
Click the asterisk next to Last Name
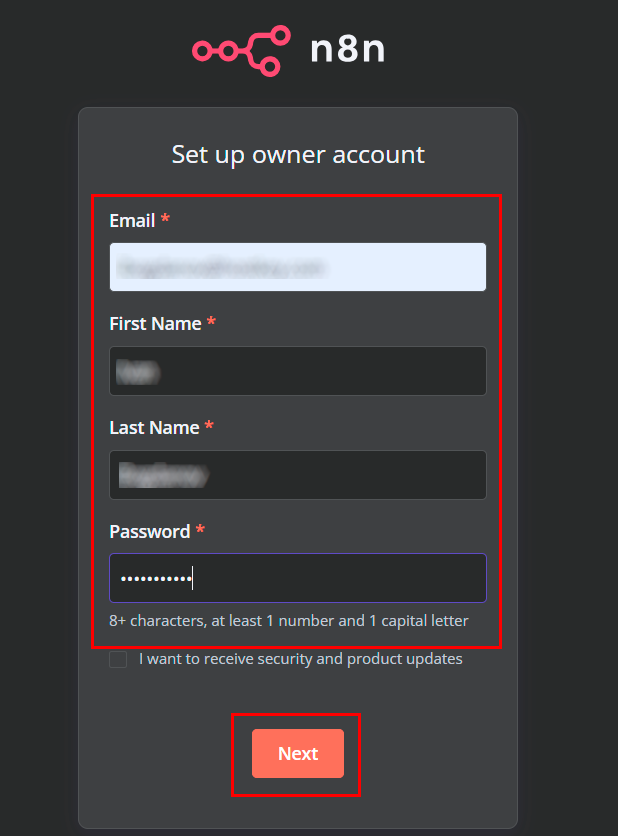tap(208, 427)
